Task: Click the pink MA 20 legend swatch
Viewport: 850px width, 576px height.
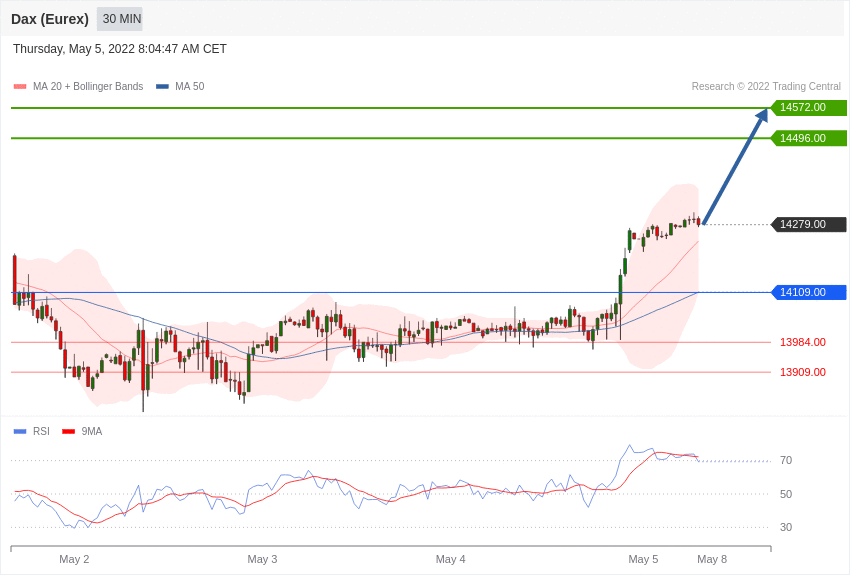Action: (x=20, y=86)
